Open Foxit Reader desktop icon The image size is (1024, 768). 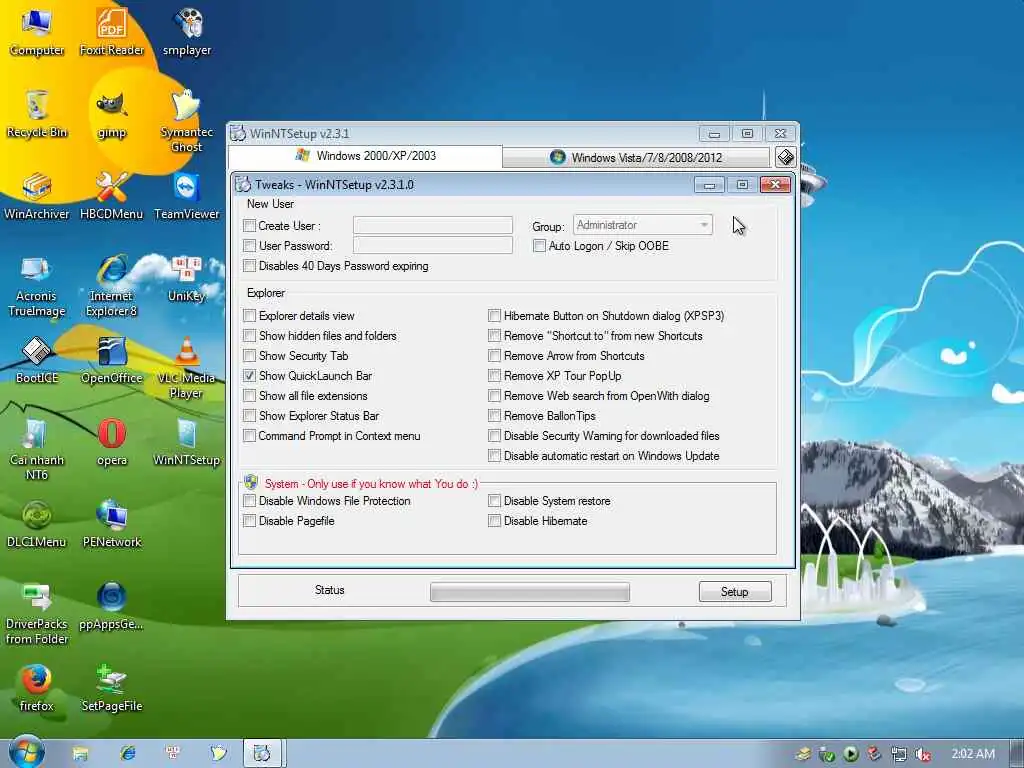(x=112, y=31)
